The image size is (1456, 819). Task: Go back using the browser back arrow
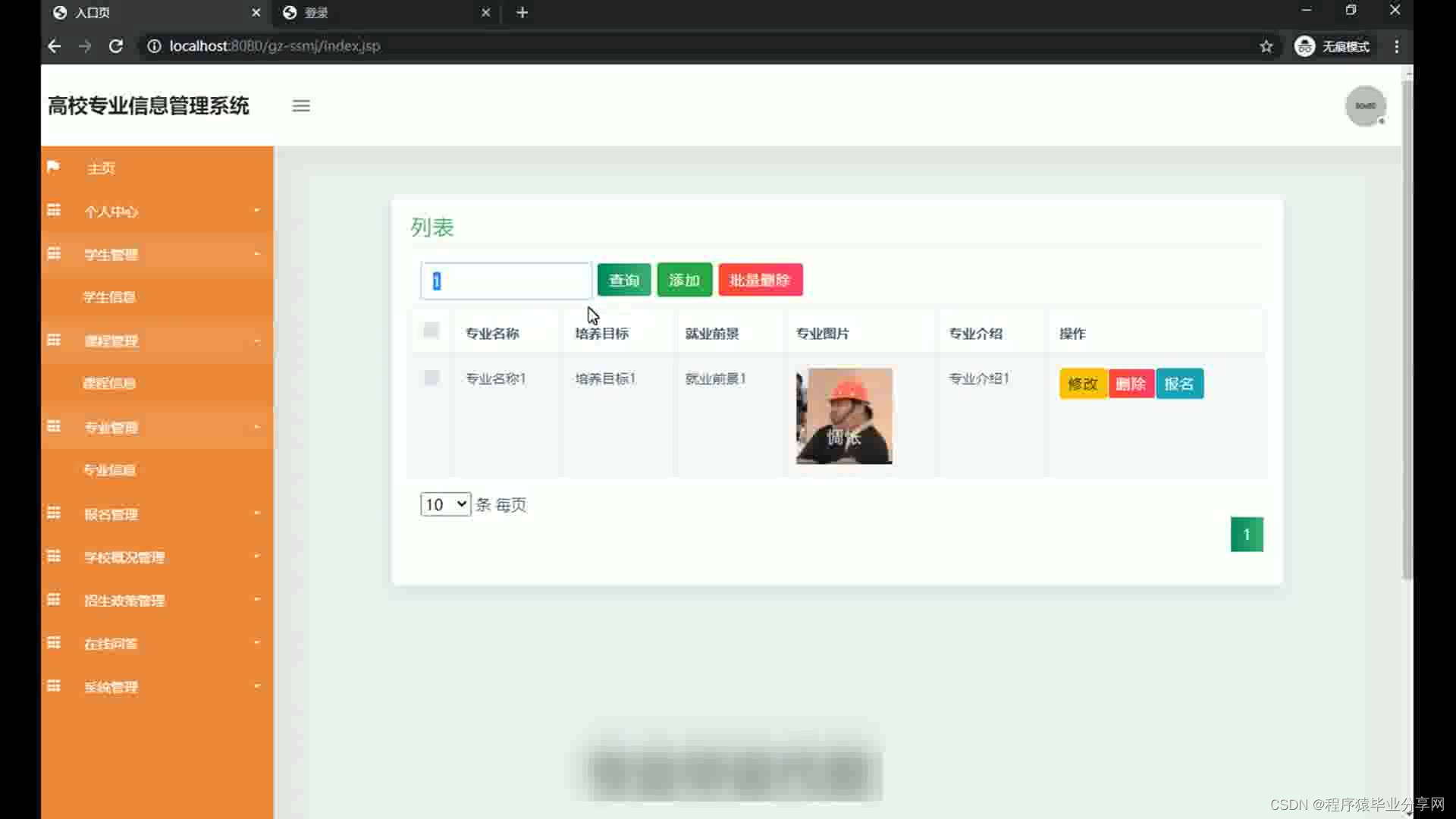click(54, 46)
